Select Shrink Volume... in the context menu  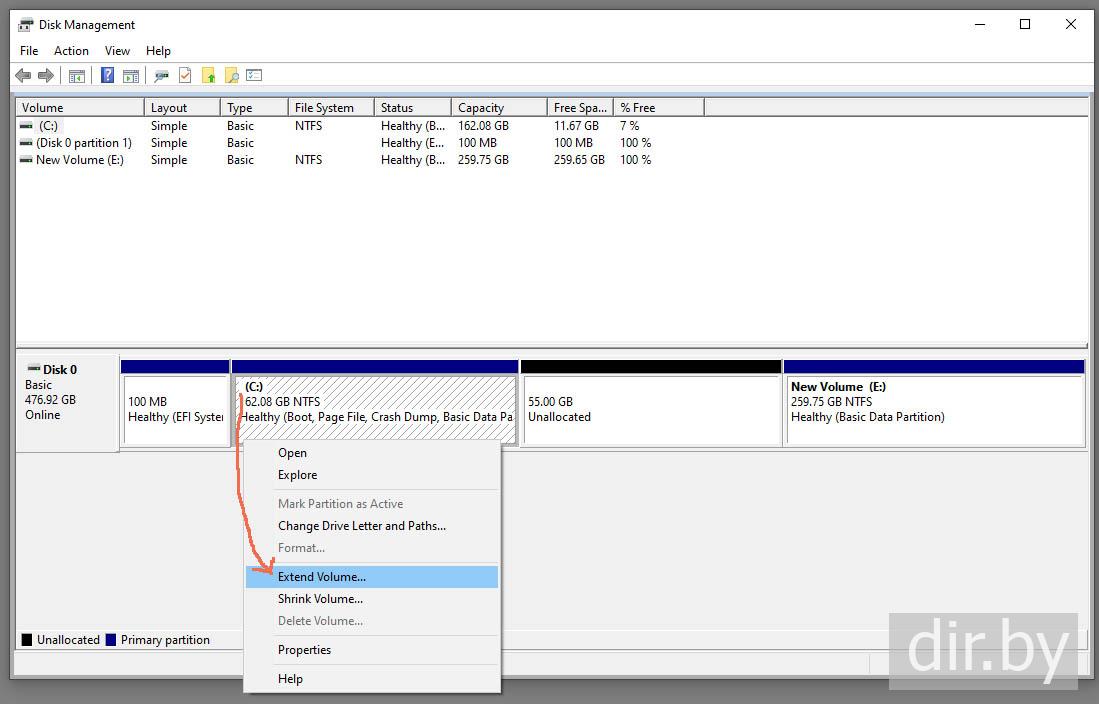(x=320, y=599)
